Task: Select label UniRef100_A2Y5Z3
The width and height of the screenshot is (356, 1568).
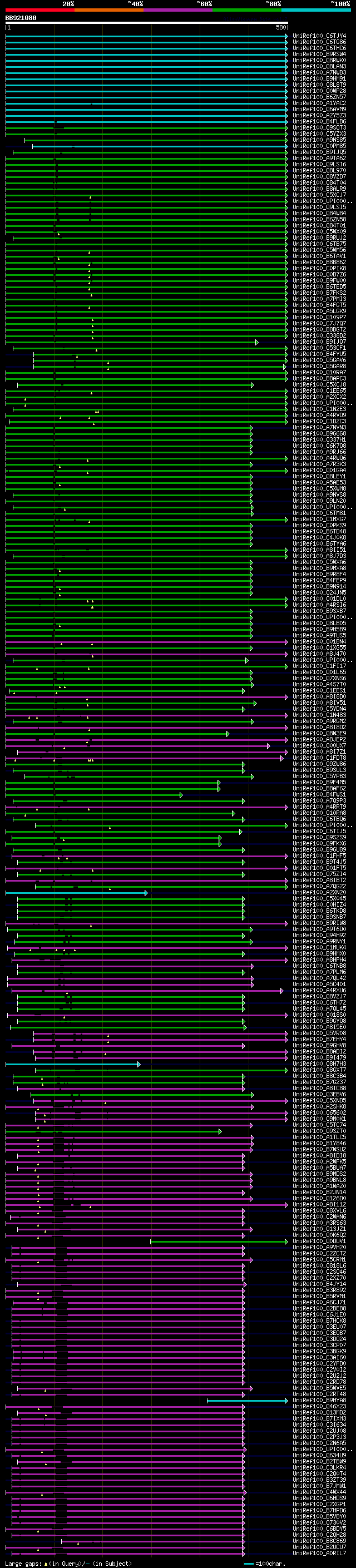Action: (319, 116)
